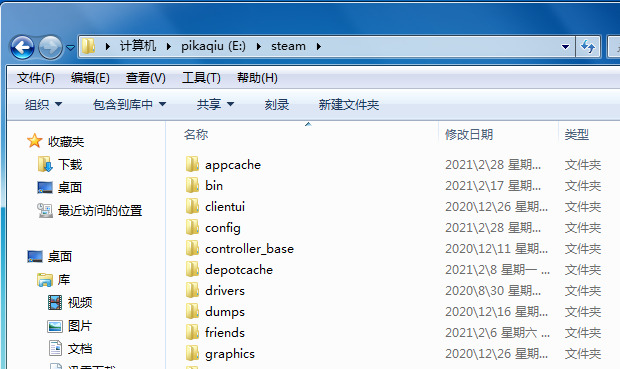This screenshot has height=369, width=620.
Task: Expand the arrow after steam in the path
Action: click(319, 47)
